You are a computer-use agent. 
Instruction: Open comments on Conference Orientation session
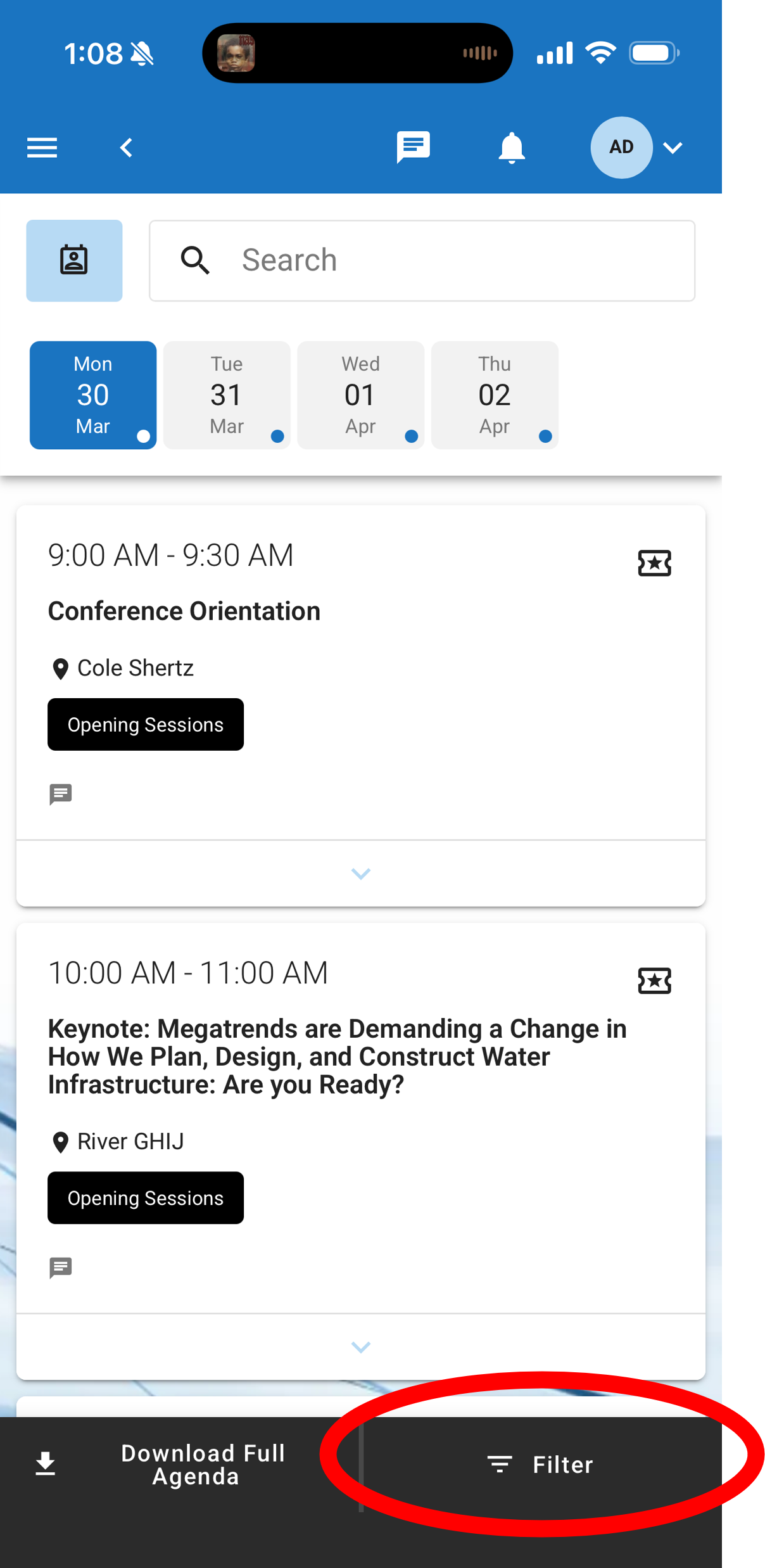pyautogui.click(x=61, y=794)
